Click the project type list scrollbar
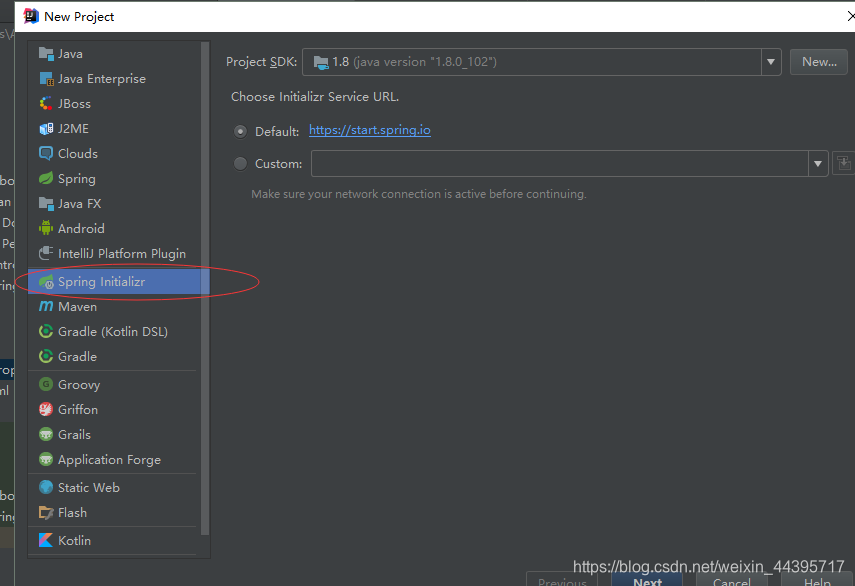 coord(205,288)
